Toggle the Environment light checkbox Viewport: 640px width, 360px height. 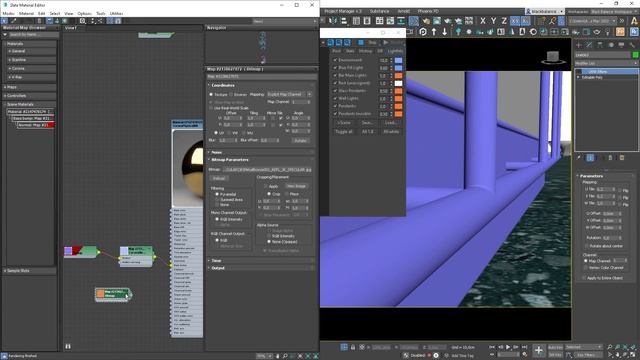pos(335,60)
